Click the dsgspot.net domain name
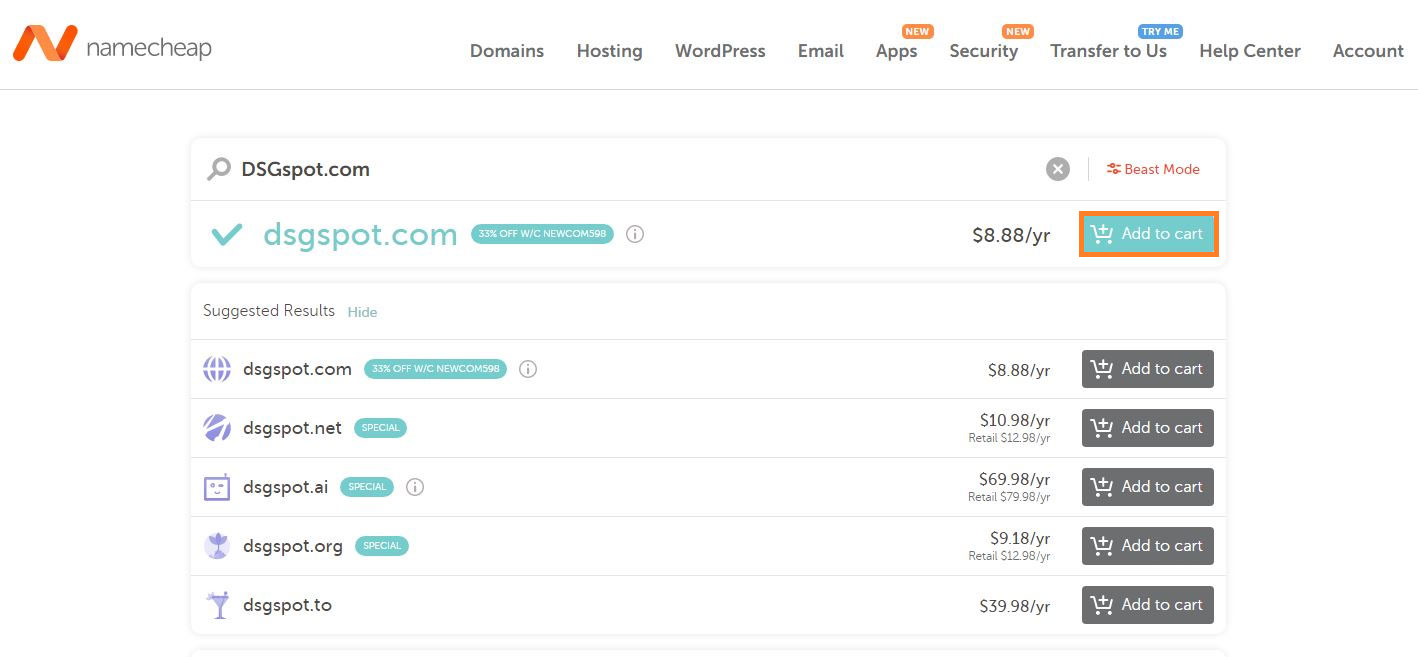The height and width of the screenshot is (657, 1418). click(x=292, y=428)
